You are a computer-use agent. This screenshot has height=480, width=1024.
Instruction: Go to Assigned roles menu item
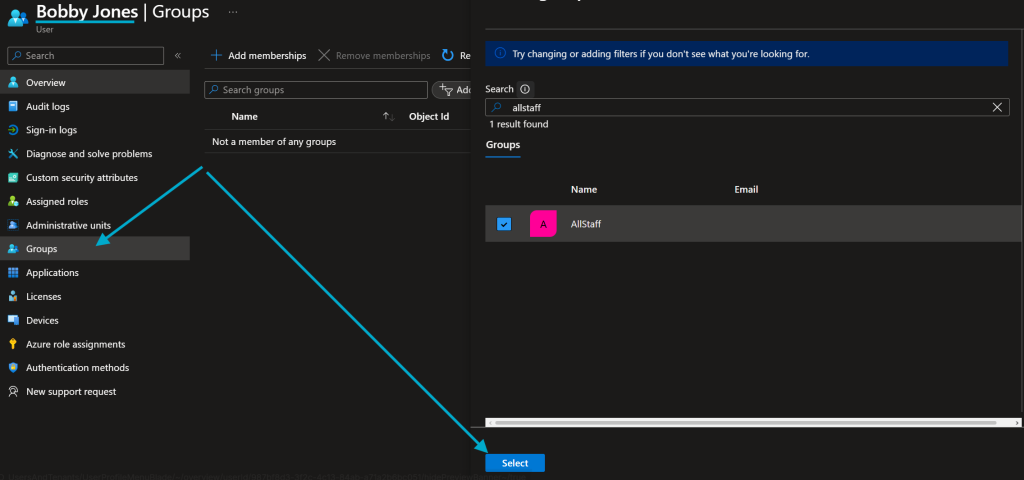[x=57, y=201]
